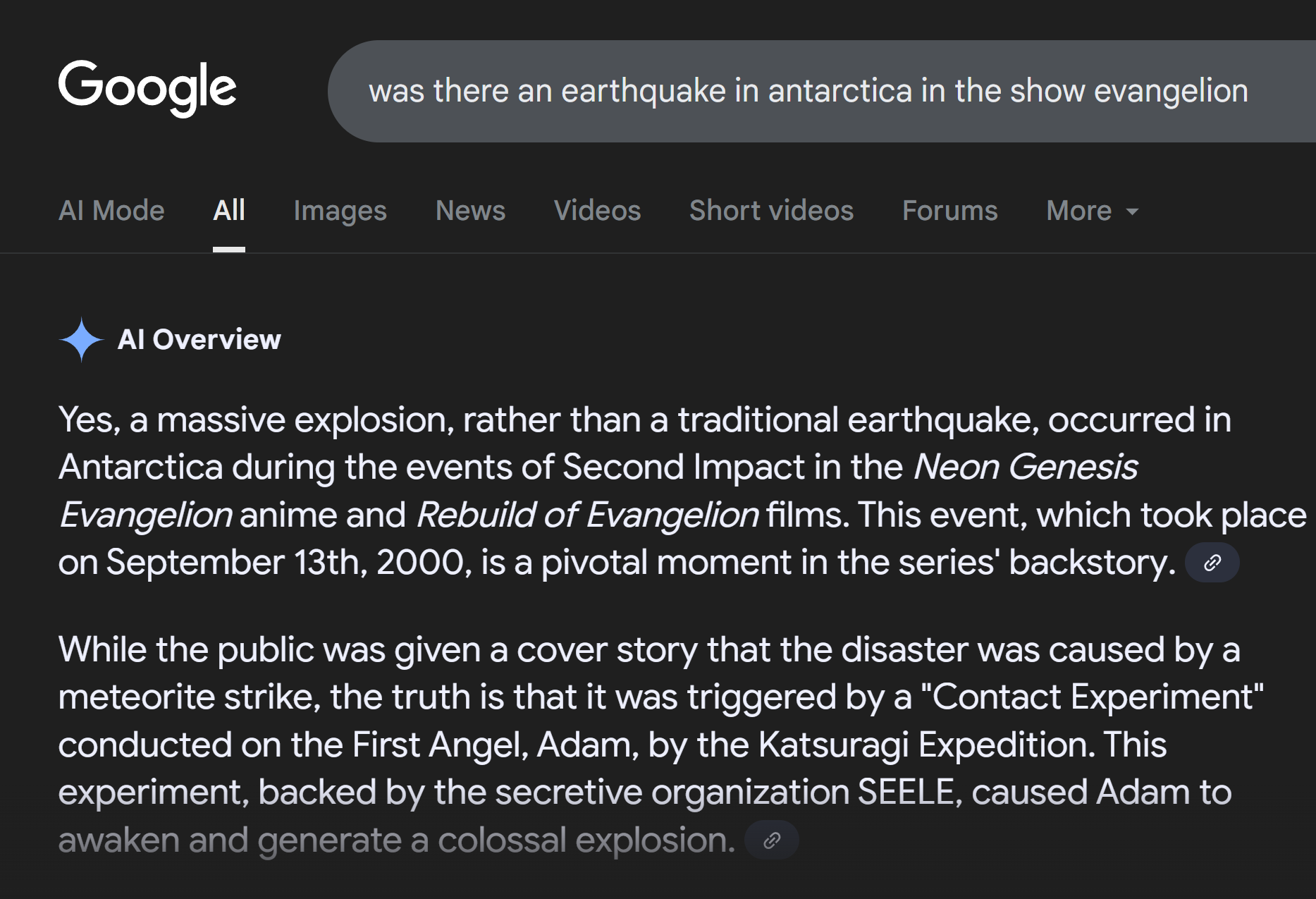Click the italic "Neon Genesis" title text
The width and height of the screenshot is (1316, 899).
(x=1025, y=467)
